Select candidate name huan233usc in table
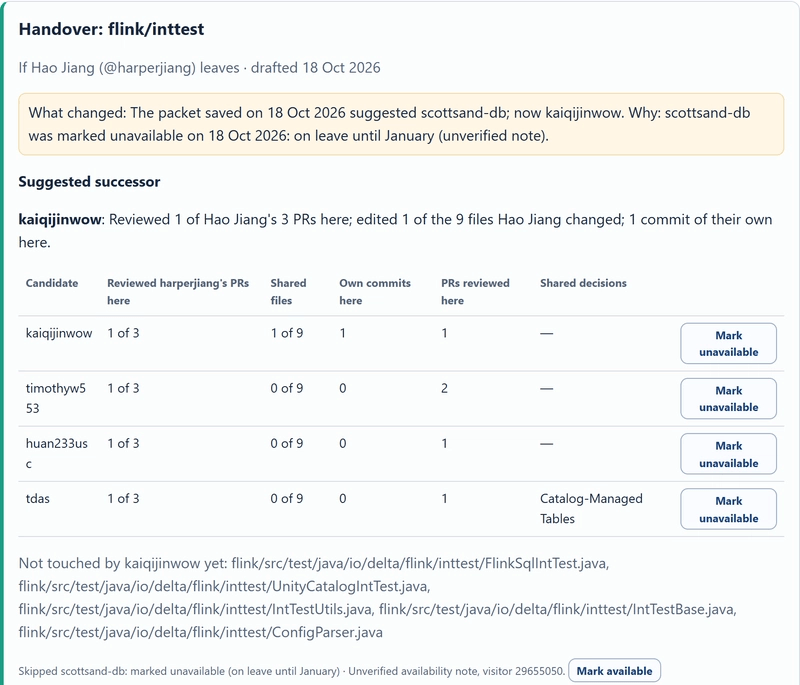 57,453
